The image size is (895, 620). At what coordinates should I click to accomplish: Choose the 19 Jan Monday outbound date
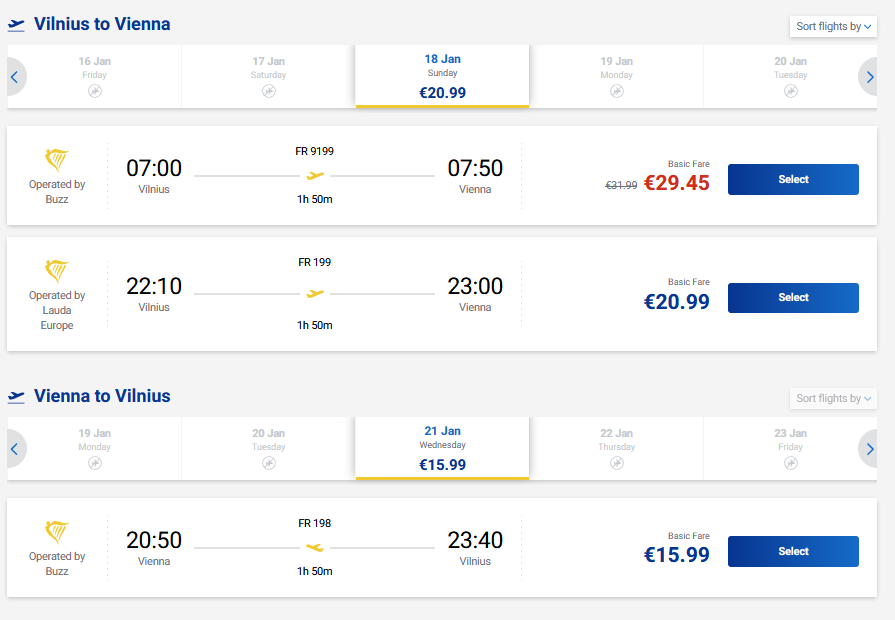click(616, 76)
